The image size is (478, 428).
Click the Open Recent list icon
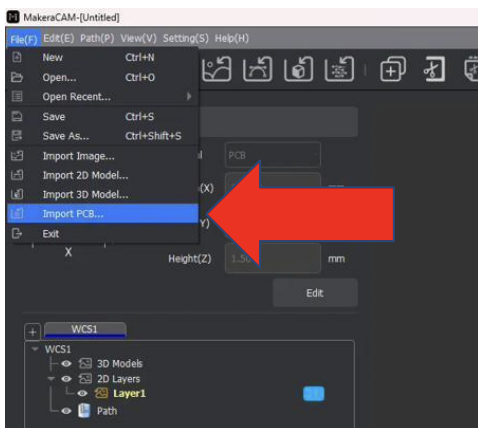coord(17,97)
